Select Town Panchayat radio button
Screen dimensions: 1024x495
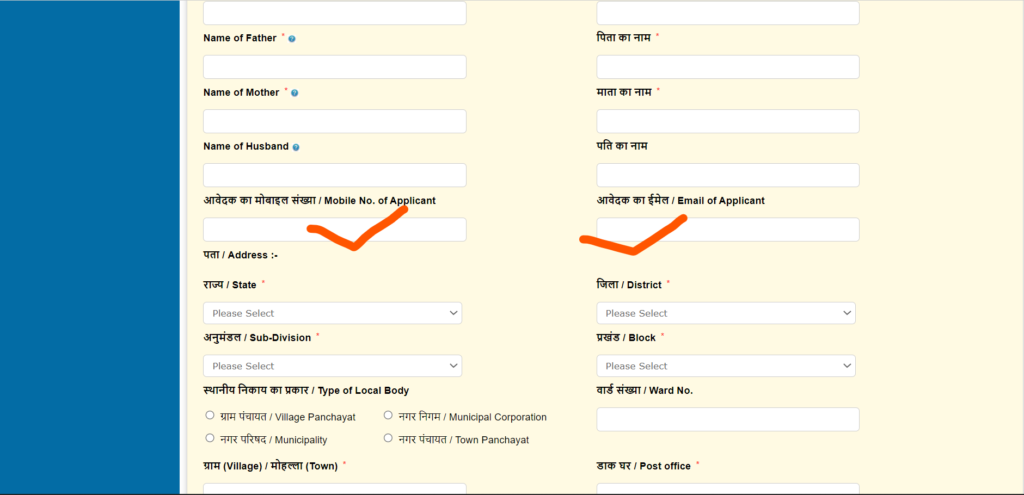pyautogui.click(x=388, y=438)
